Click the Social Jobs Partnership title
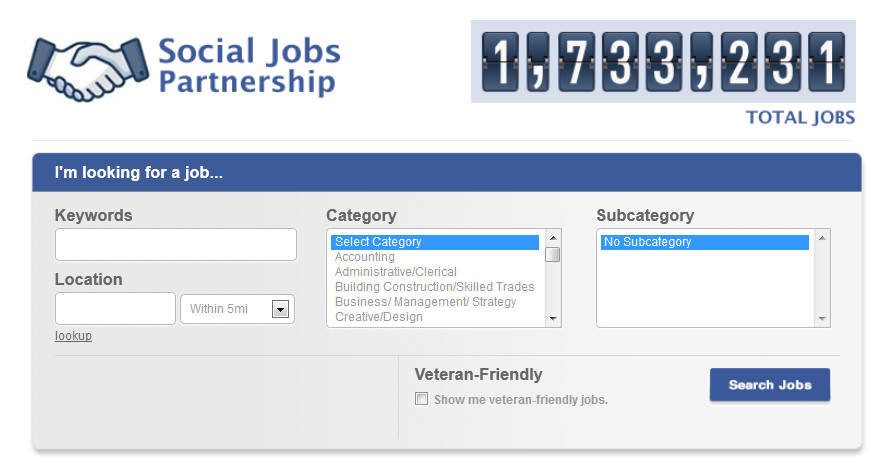The image size is (881, 469). point(249,66)
